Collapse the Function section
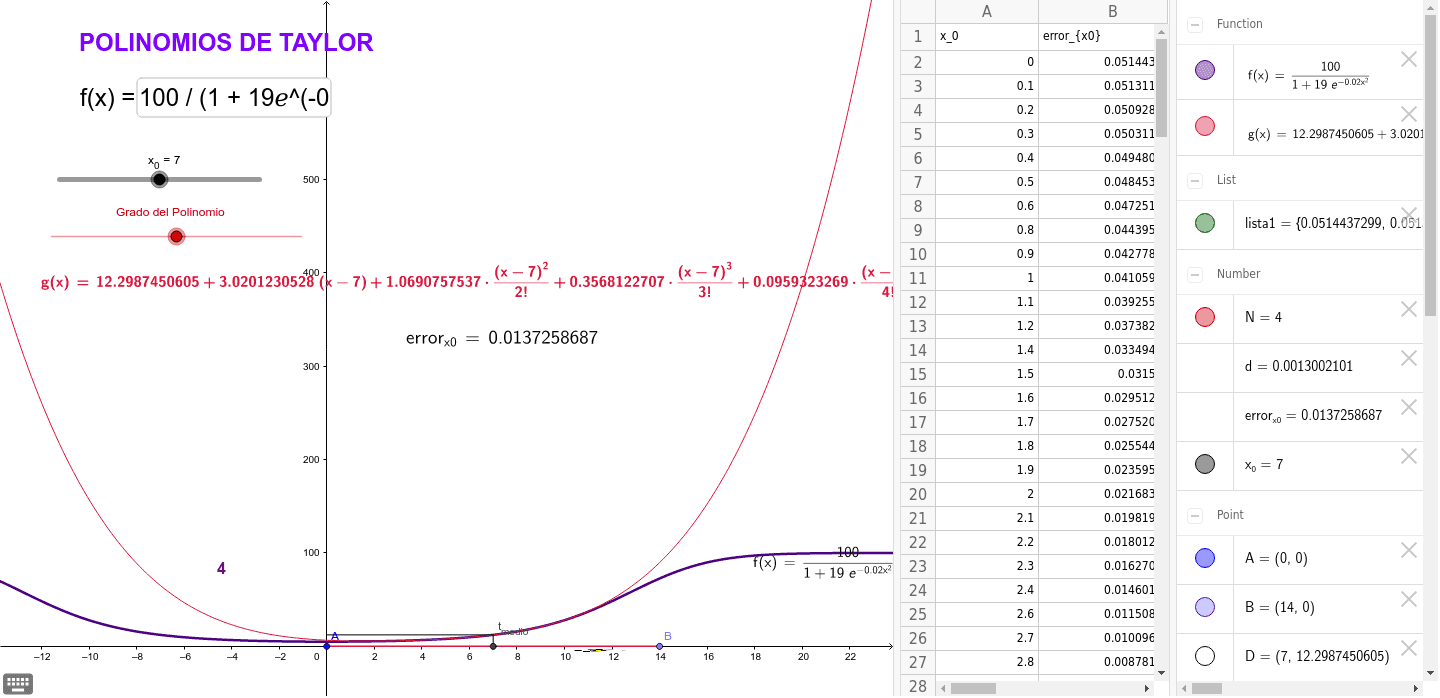This screenshot has width=1440, height=698. (x=1195, y=24)
